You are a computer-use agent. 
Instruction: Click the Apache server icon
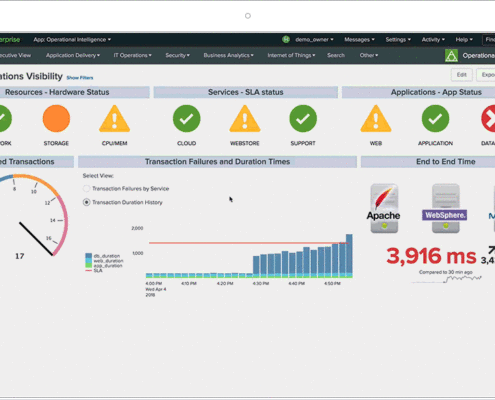click(384, 208)
